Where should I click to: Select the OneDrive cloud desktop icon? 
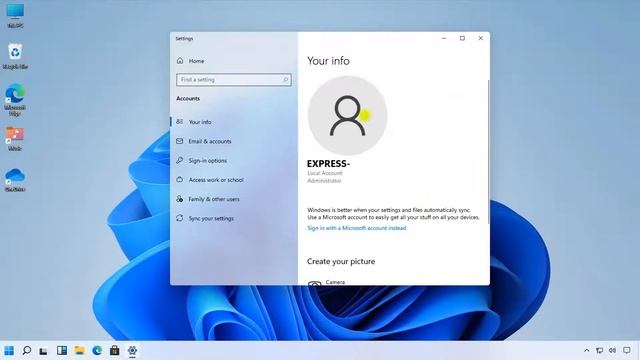(15, 180)
